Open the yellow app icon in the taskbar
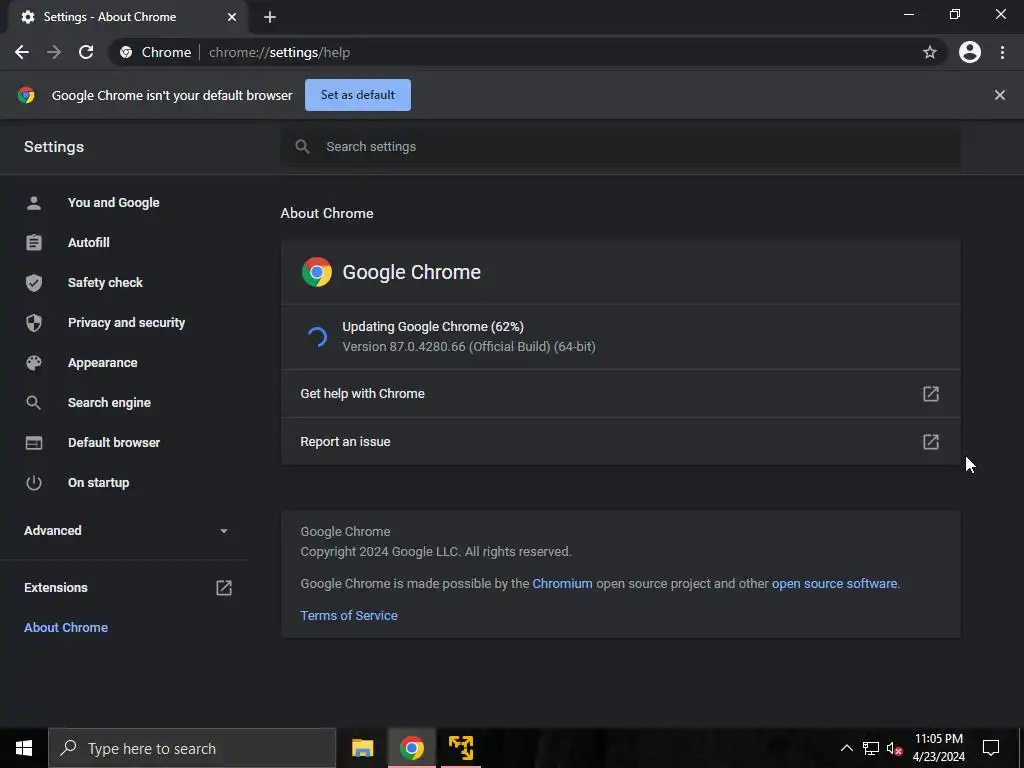Viewport: 1024px width, 768px height. click(x=461, y=748)
